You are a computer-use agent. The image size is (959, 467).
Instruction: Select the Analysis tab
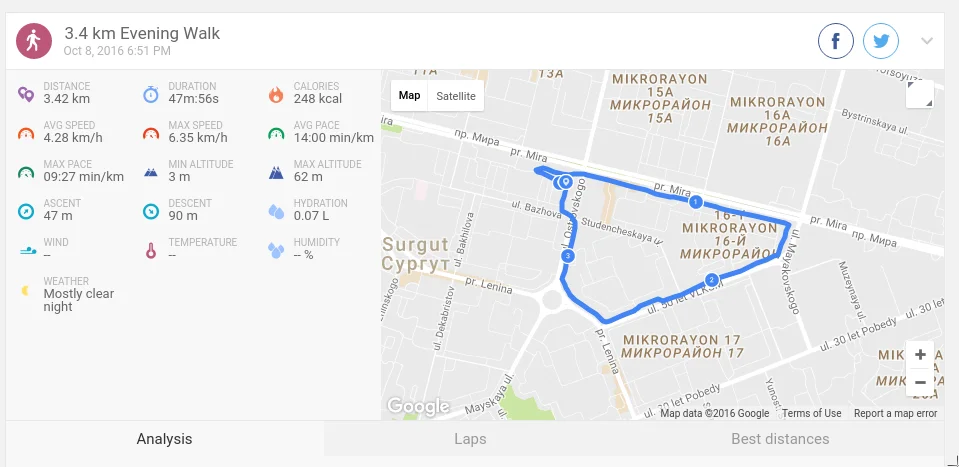click(x=165, y=439)
